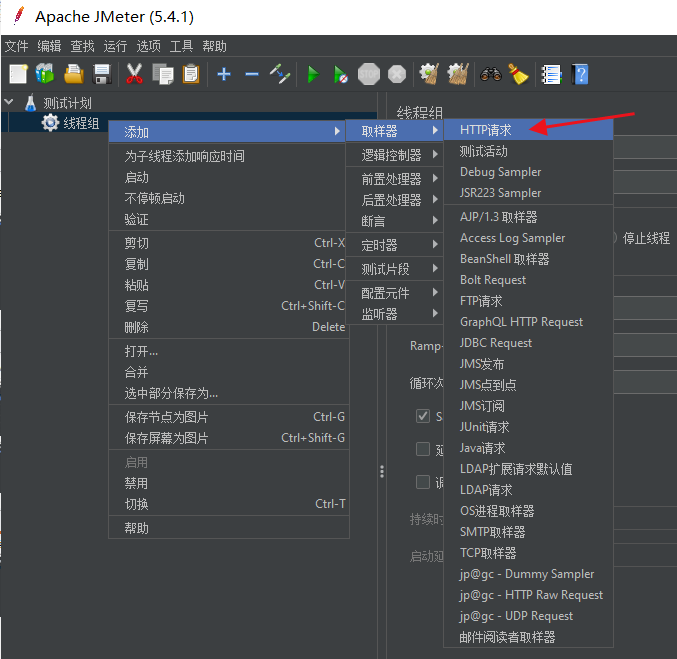Choose HTTP请求 sampler

pyautogui.click(x=528, y=130)
